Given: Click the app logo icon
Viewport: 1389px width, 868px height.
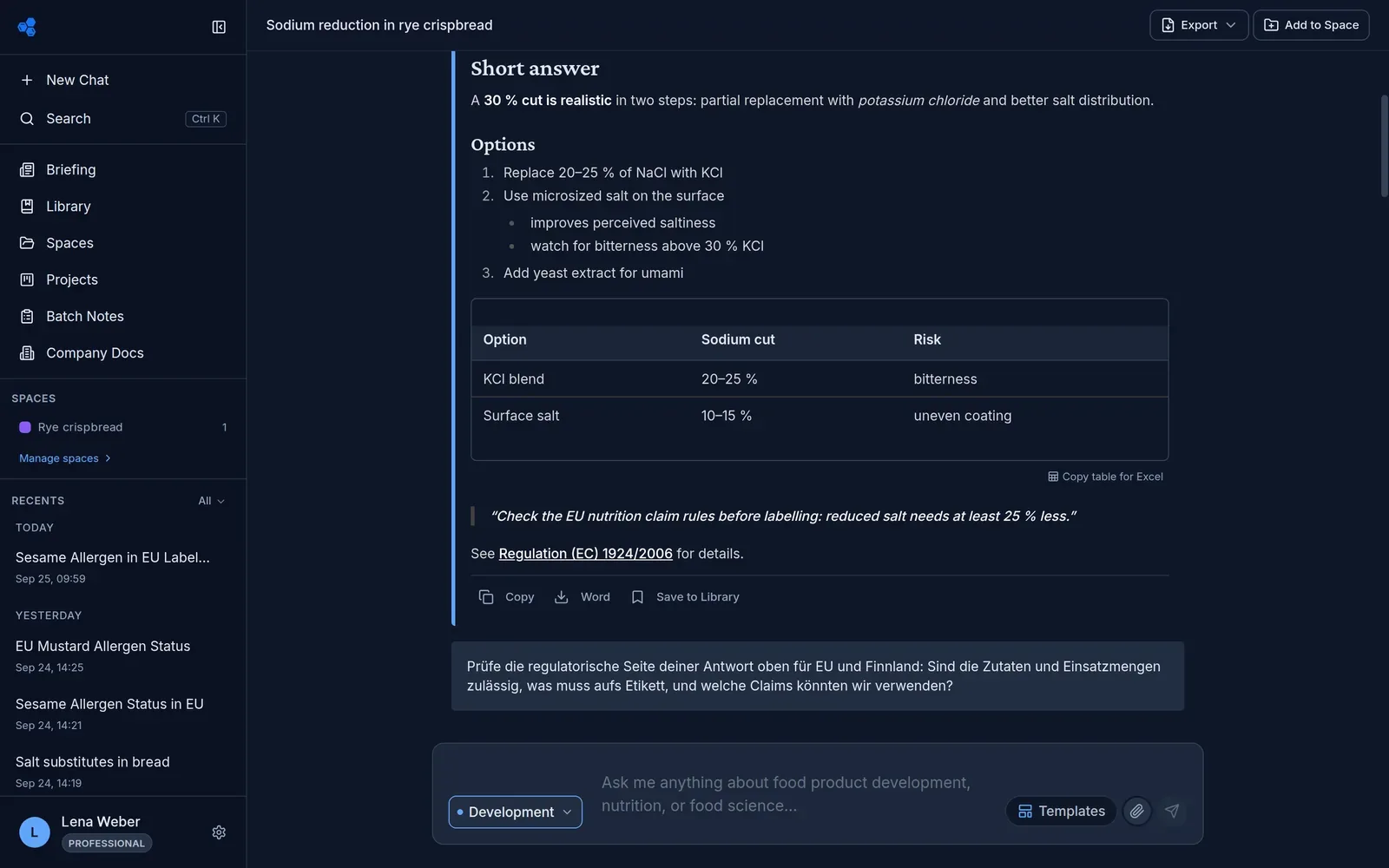Looking at the screenshot, I should coord(27,27).
